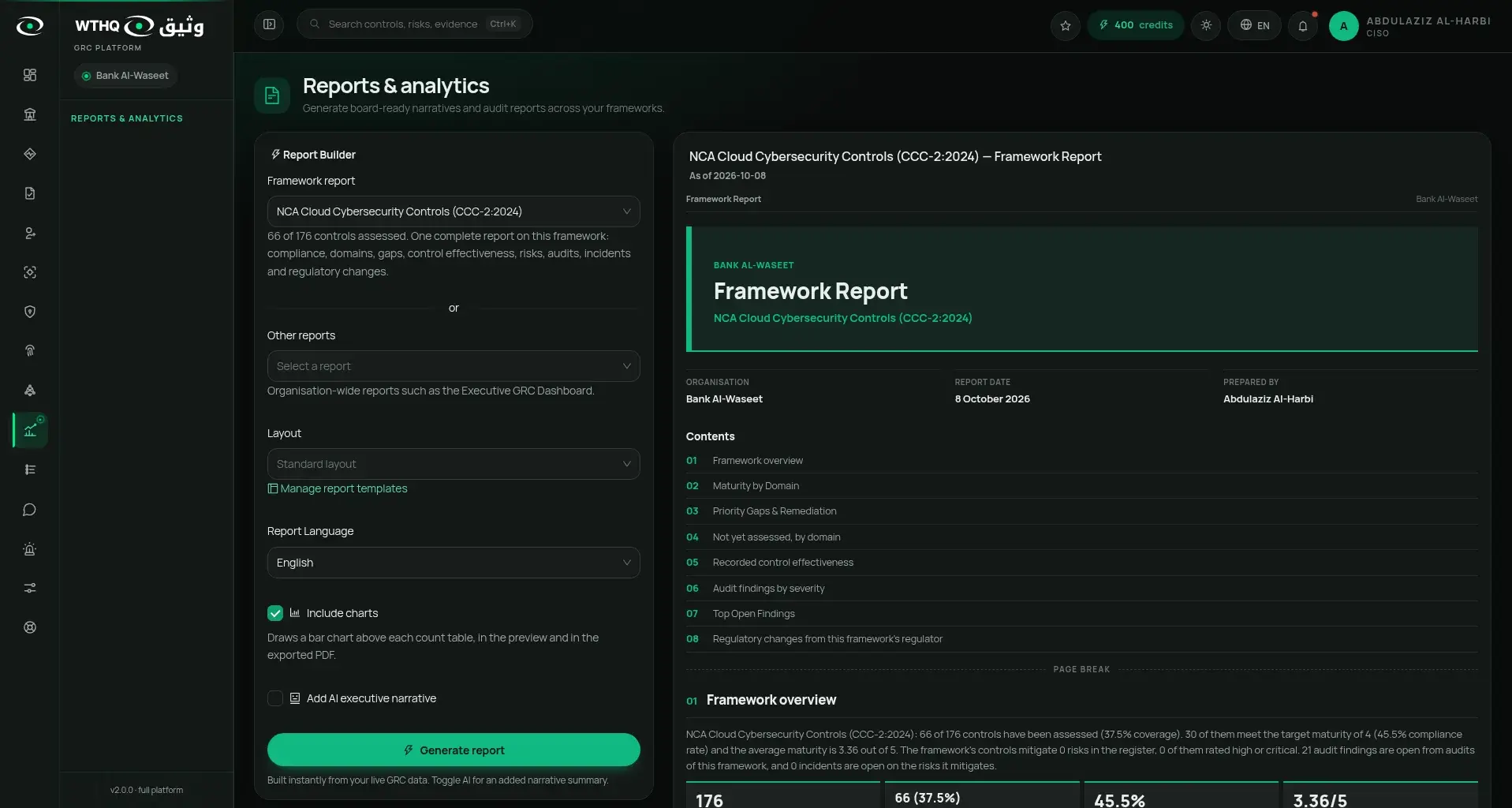Open the sliders settings icon in sidebar
Image resolution: width=1512 pixels, height=808 pixels.
[30, 588]
